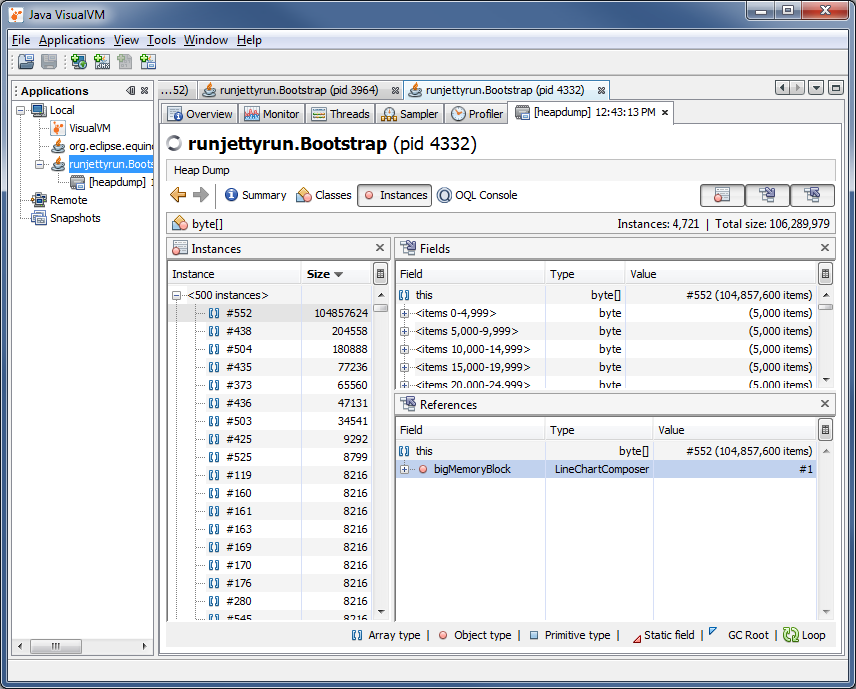
Task: Click the Applications panel horizontal scrollbar thumb
Action: [x=56, y=646]
